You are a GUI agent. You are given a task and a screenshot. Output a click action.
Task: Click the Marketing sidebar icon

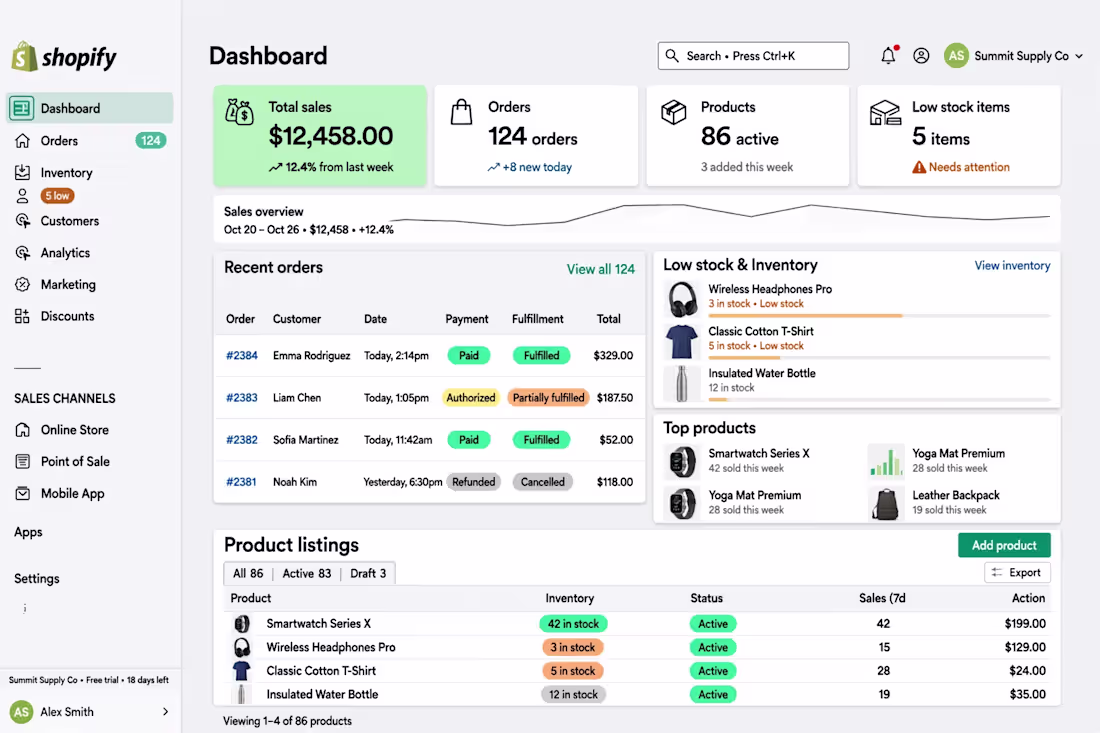pos(22,284)
